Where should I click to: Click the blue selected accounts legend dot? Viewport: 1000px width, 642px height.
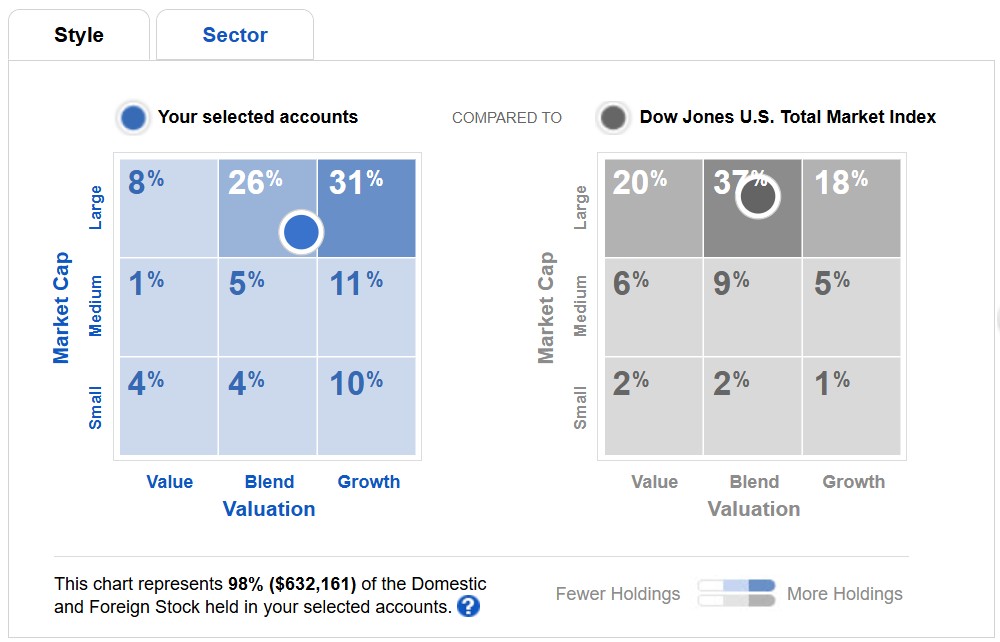click(x=133, y=117)
